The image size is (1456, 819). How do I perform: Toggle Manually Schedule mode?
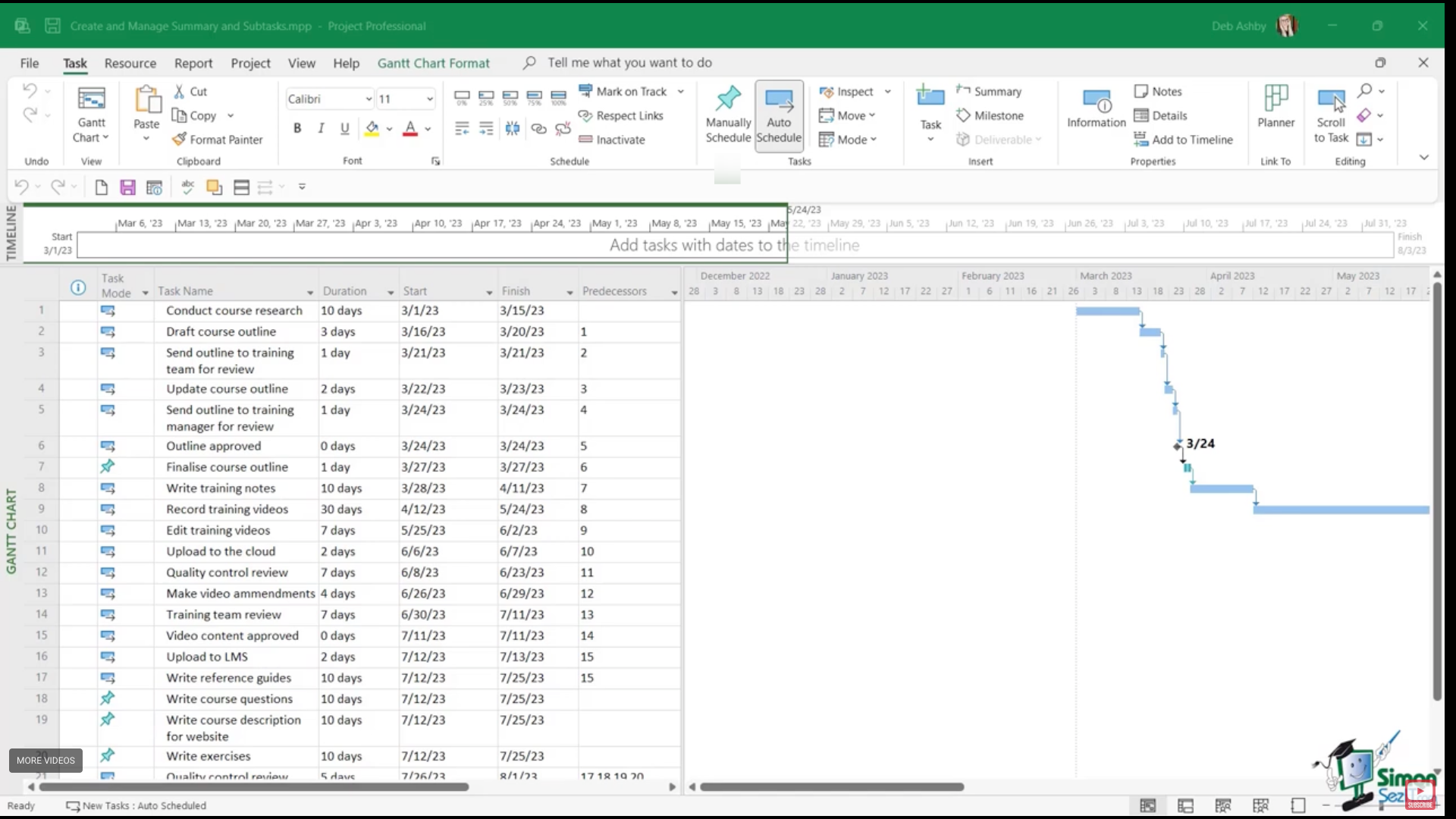coord(727,114)
